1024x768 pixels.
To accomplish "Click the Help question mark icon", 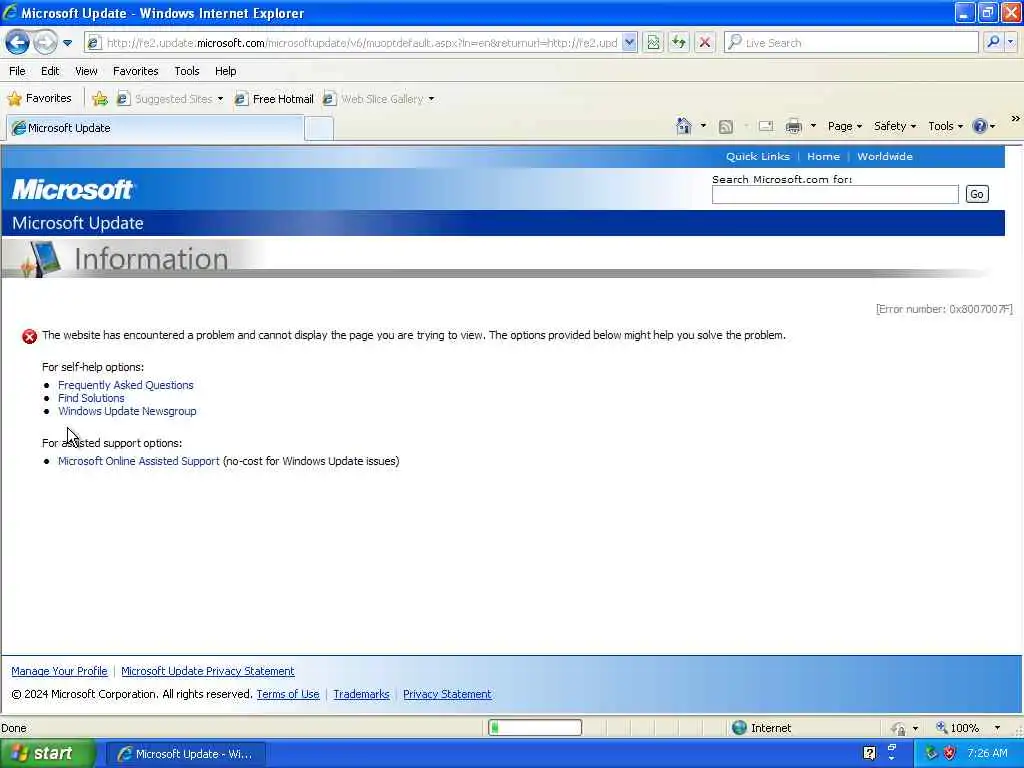I will (980, 126).
